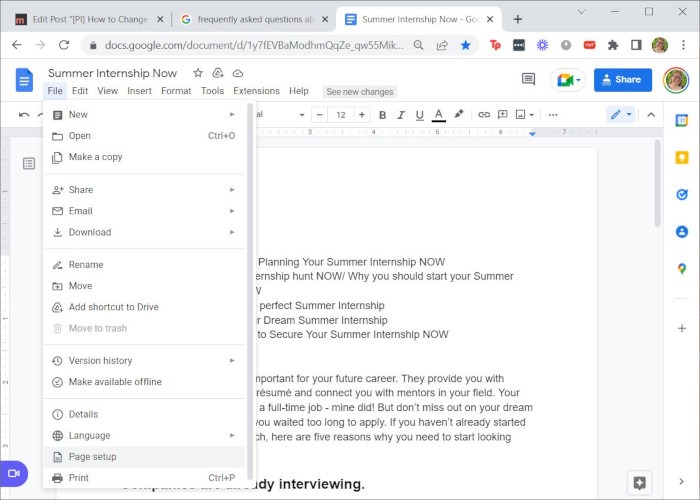Choose Print from the File menu
Image resolution: width=700 pixels, height=500 pixels.
coord(144,478)
